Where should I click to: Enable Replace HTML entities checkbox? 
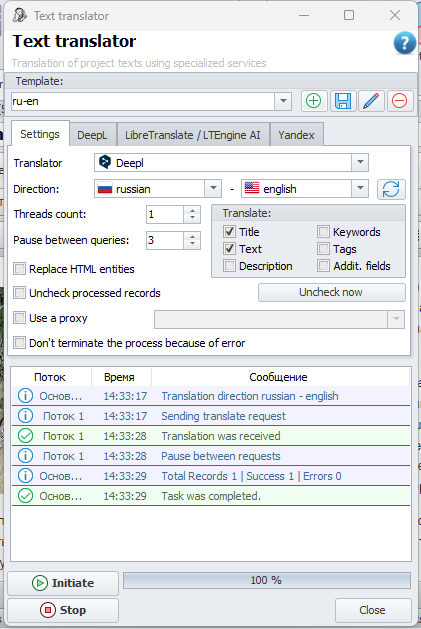[19, 268]
